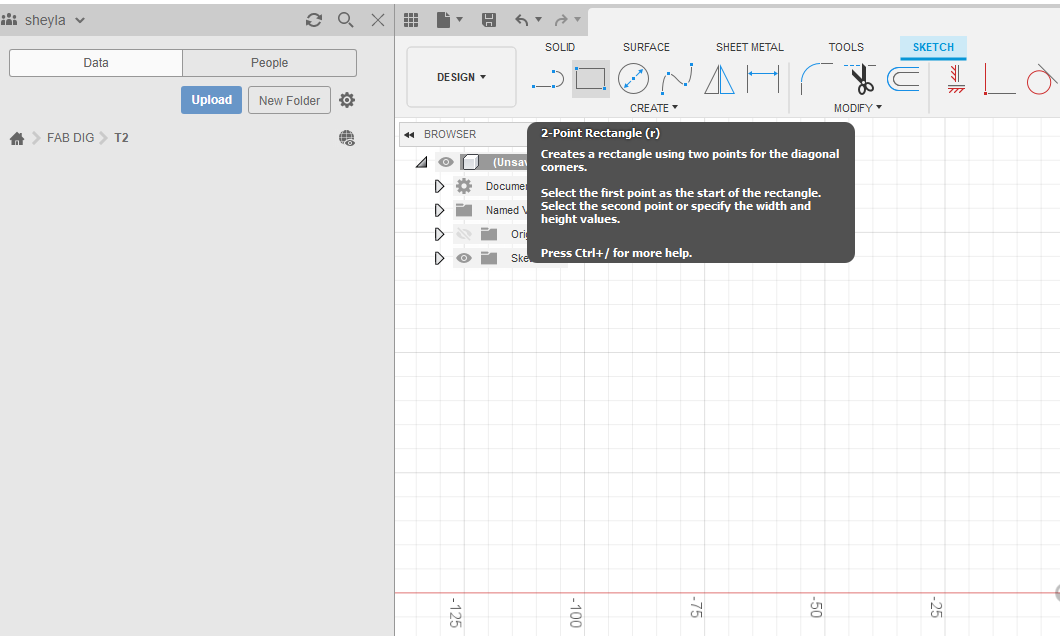Open undo history dropdown arrow
The width and height of the screenshot is (1060, 636).
tap(539, 20)
